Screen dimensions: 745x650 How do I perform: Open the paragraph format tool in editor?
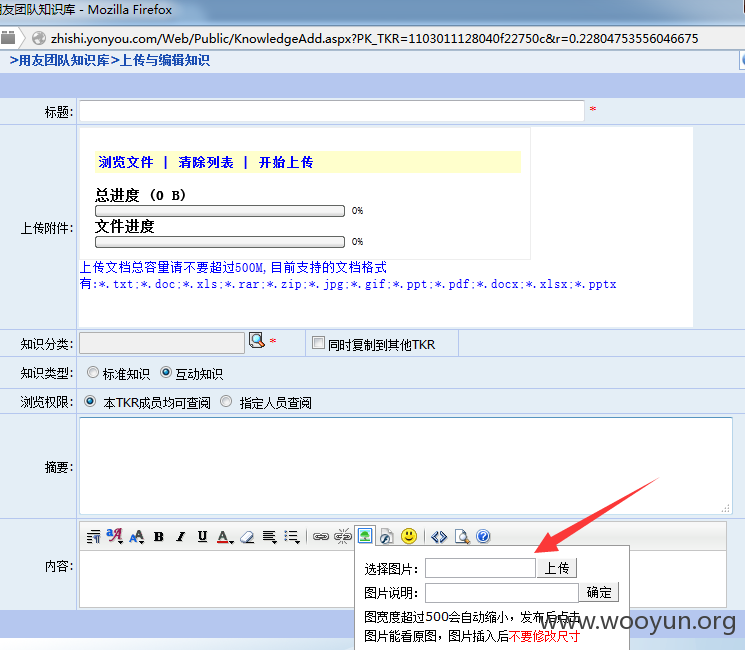click(x=93, y=536)
